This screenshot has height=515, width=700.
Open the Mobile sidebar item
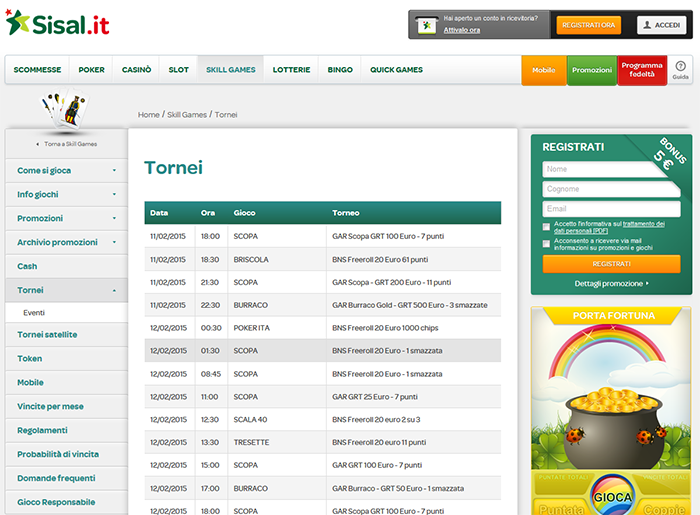coord(66,382)
